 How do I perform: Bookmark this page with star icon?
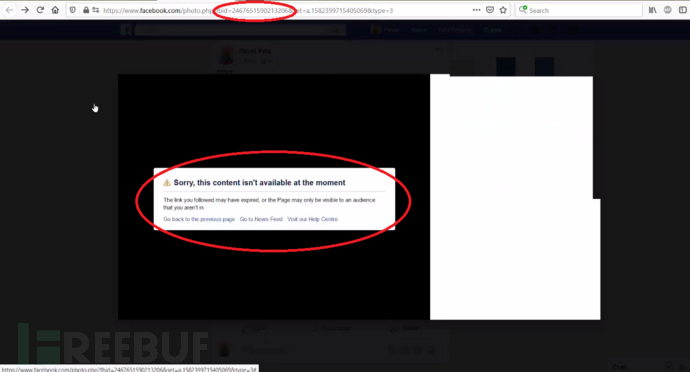click(503, 10)
